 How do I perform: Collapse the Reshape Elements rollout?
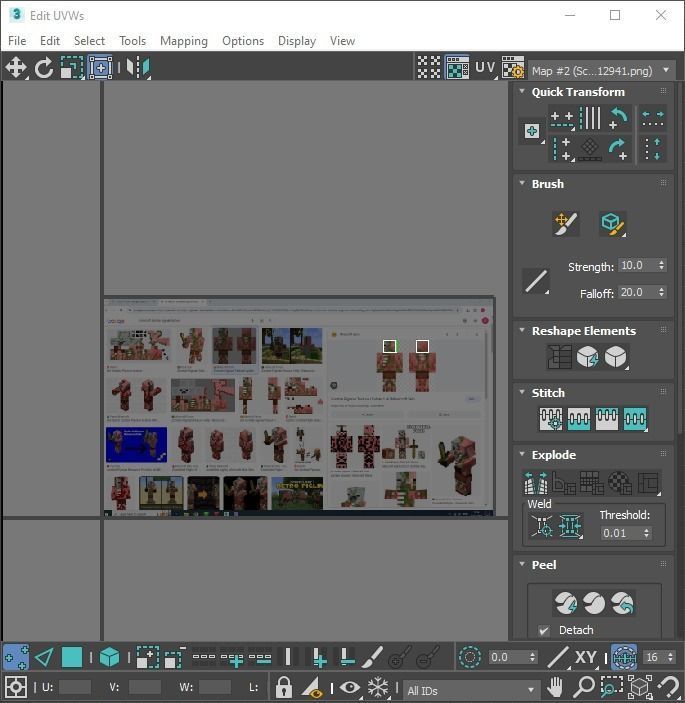(522, 330)
